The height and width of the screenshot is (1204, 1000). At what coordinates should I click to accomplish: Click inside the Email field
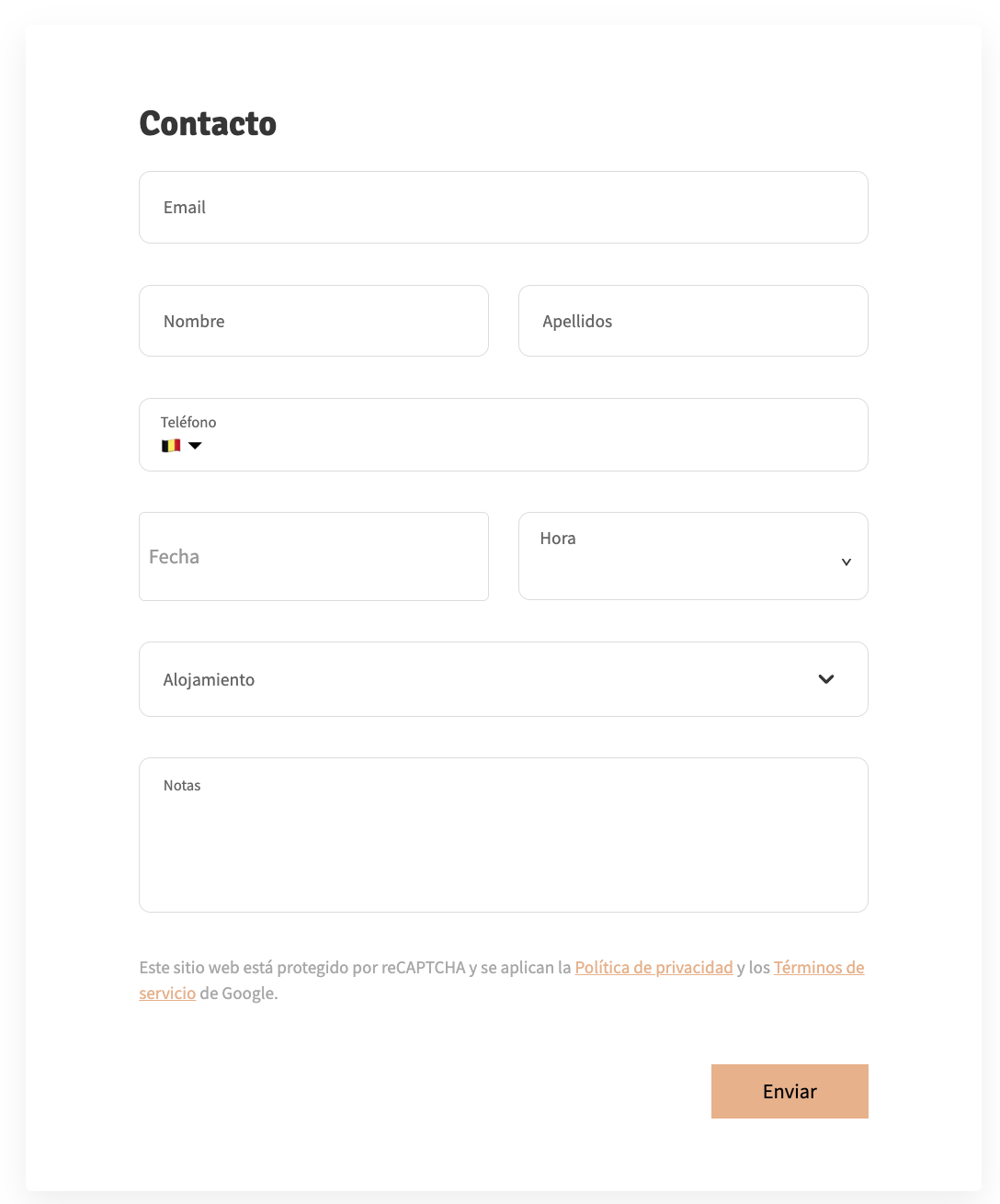503,207
